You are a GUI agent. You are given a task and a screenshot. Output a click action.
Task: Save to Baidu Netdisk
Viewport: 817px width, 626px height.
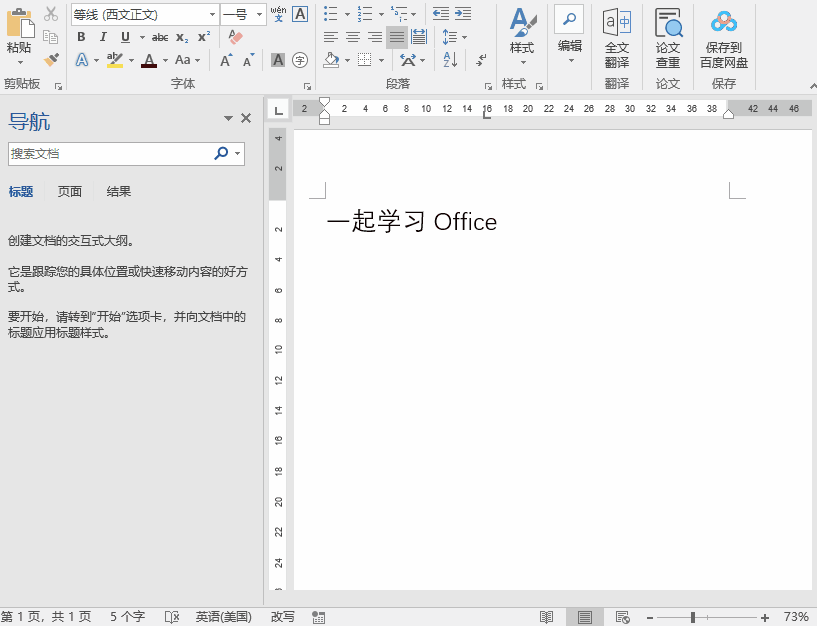pyautogui.click(x=724, y=40)
